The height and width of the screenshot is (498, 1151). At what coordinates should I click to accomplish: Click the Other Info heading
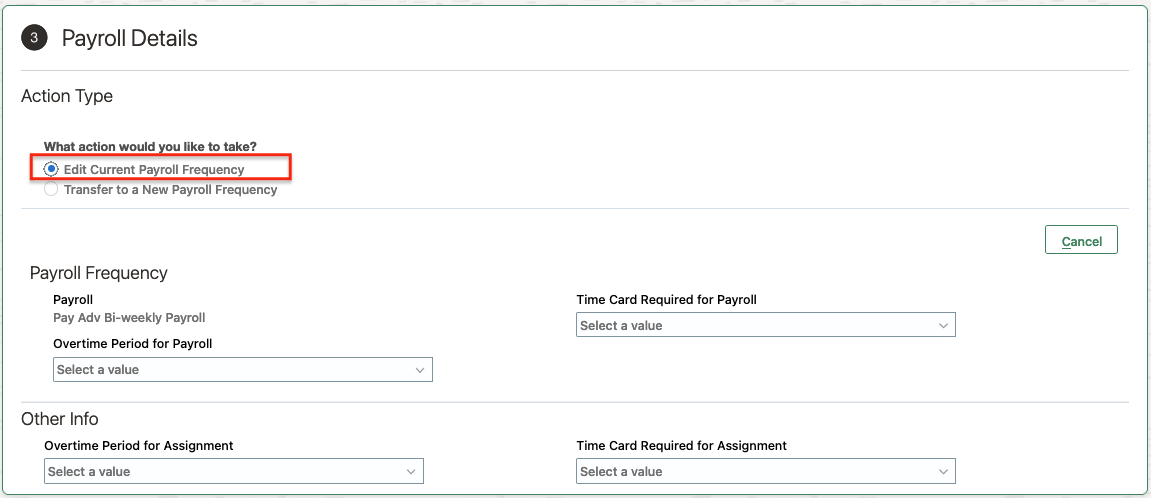coord(60,419)
